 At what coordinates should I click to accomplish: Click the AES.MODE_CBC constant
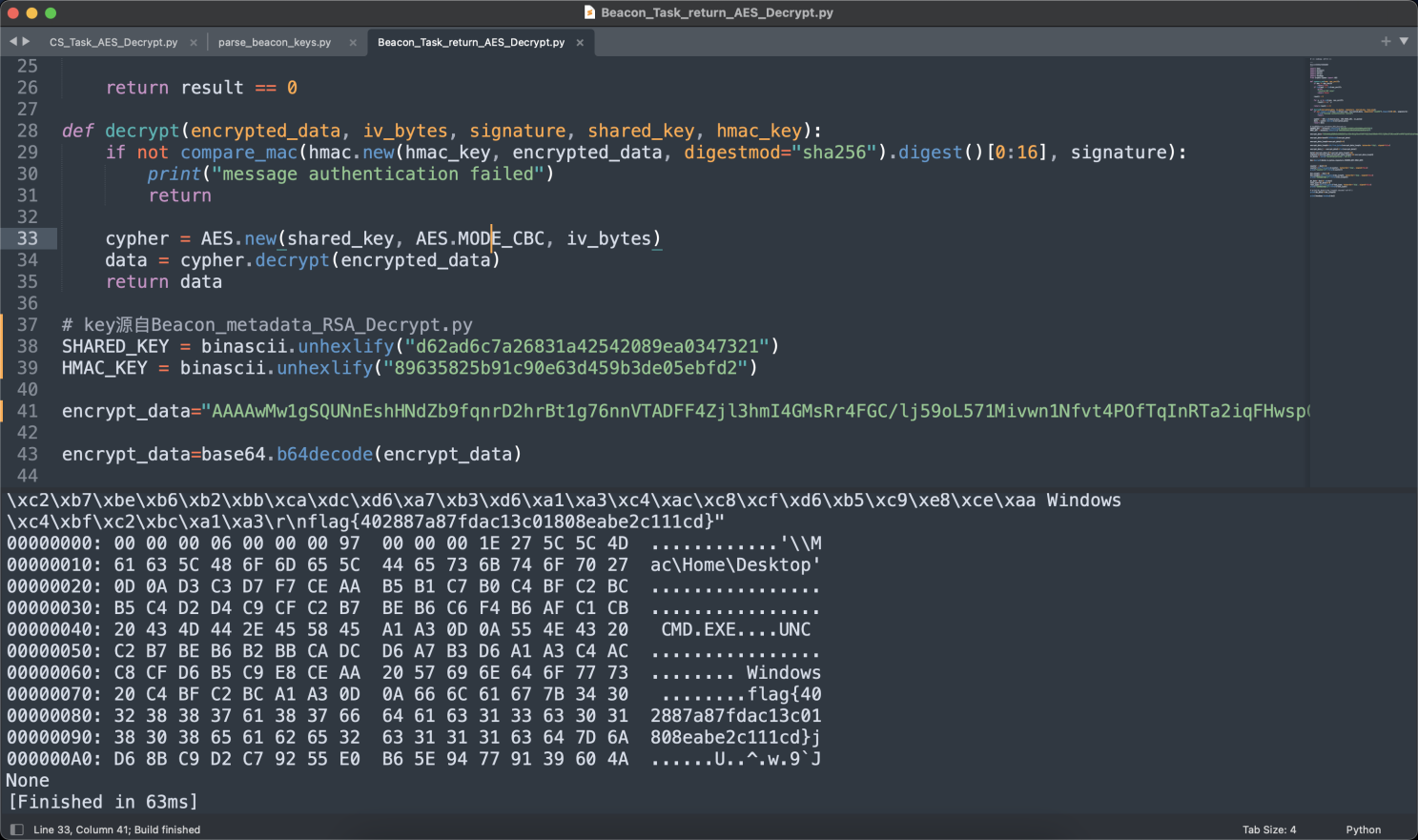pos(480,238)
